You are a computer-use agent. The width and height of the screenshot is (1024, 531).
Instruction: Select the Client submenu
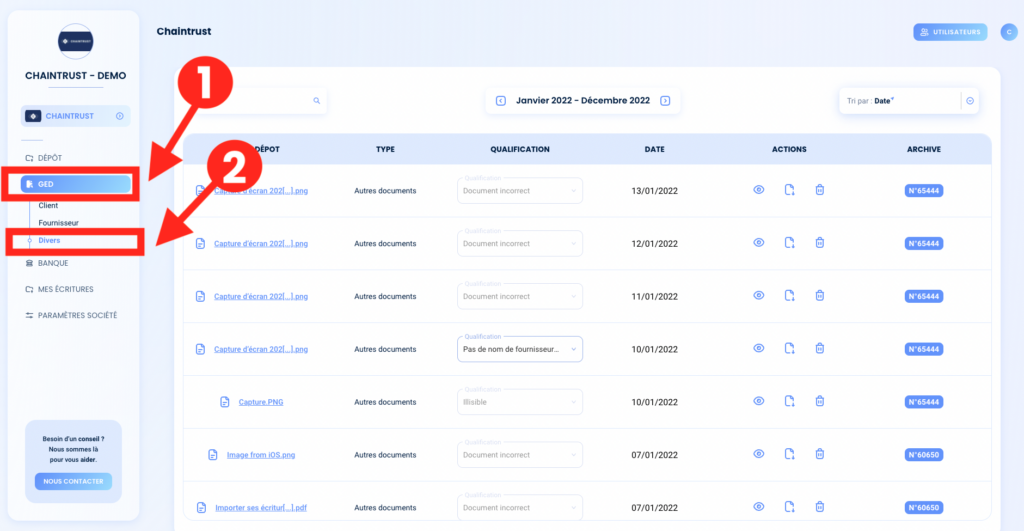(48, 205)
